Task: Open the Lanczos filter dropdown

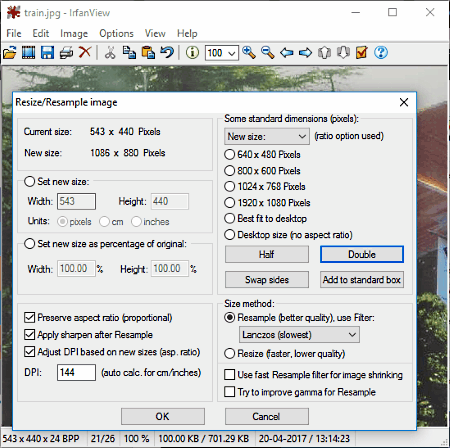Action: pyautogui.click(x=299, y=335)
